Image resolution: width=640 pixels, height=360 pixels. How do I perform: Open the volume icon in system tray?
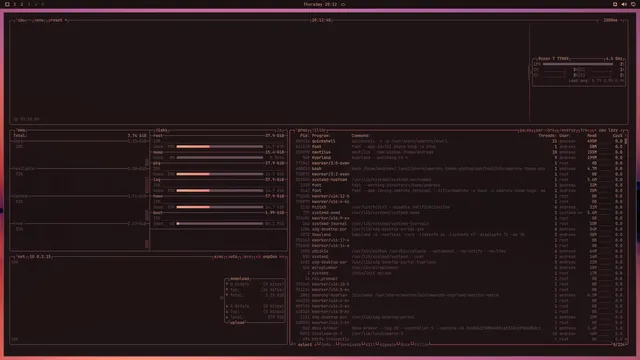[624, 4]
